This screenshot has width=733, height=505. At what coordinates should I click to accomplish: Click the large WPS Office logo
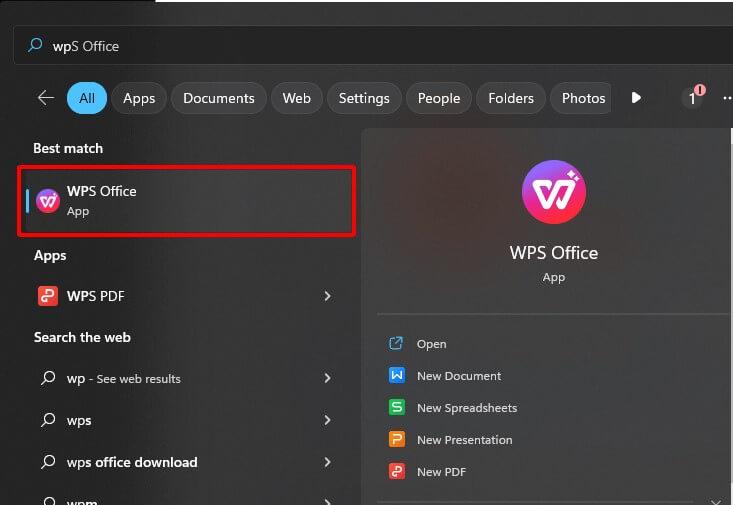pos(553,192)
